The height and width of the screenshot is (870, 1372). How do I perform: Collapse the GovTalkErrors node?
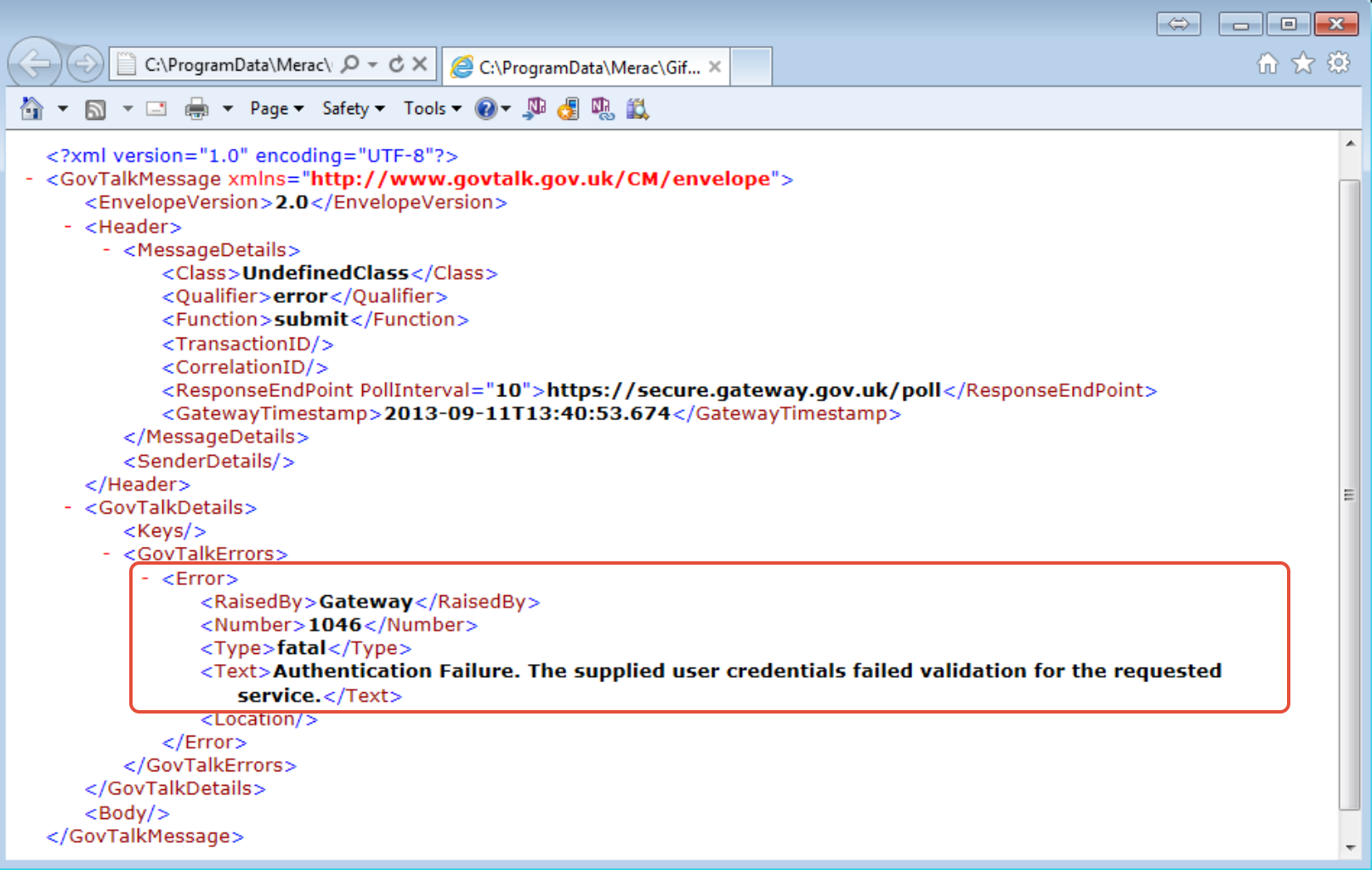[106, 554]
